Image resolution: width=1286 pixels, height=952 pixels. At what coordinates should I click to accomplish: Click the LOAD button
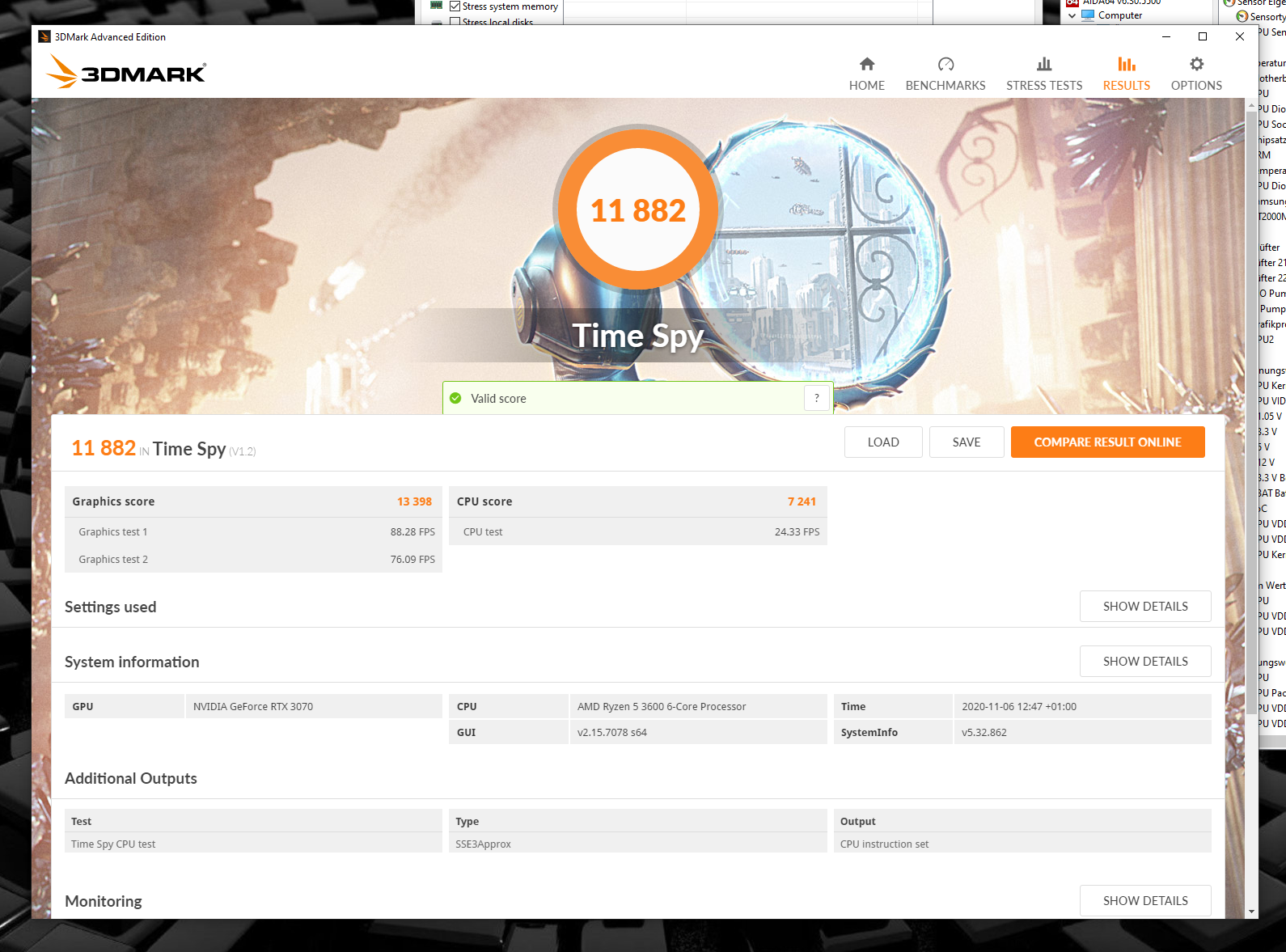pyautogui.click(x=883, y=442)
